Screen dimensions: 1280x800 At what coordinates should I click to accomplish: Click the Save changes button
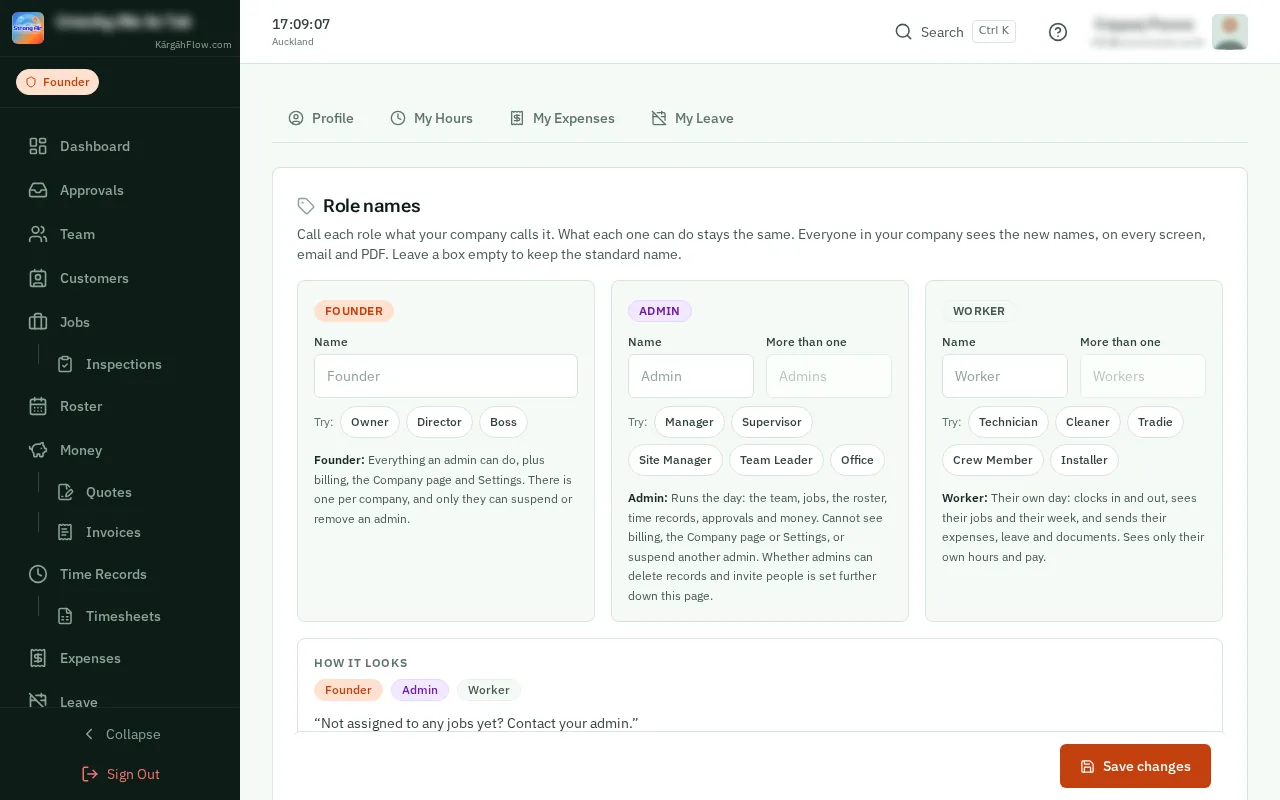tap(1135, 766)
